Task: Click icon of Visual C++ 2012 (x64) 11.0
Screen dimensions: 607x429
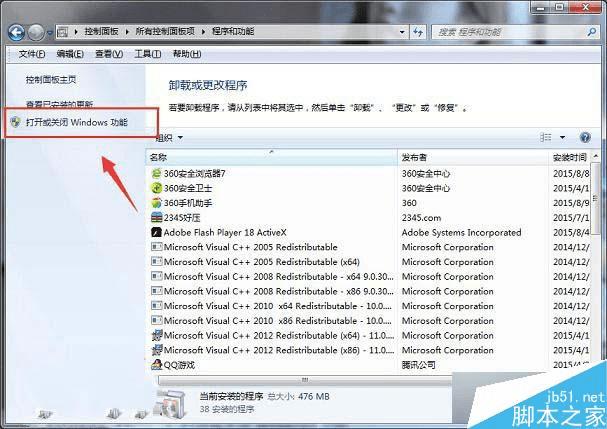Action: click(156, 335)
